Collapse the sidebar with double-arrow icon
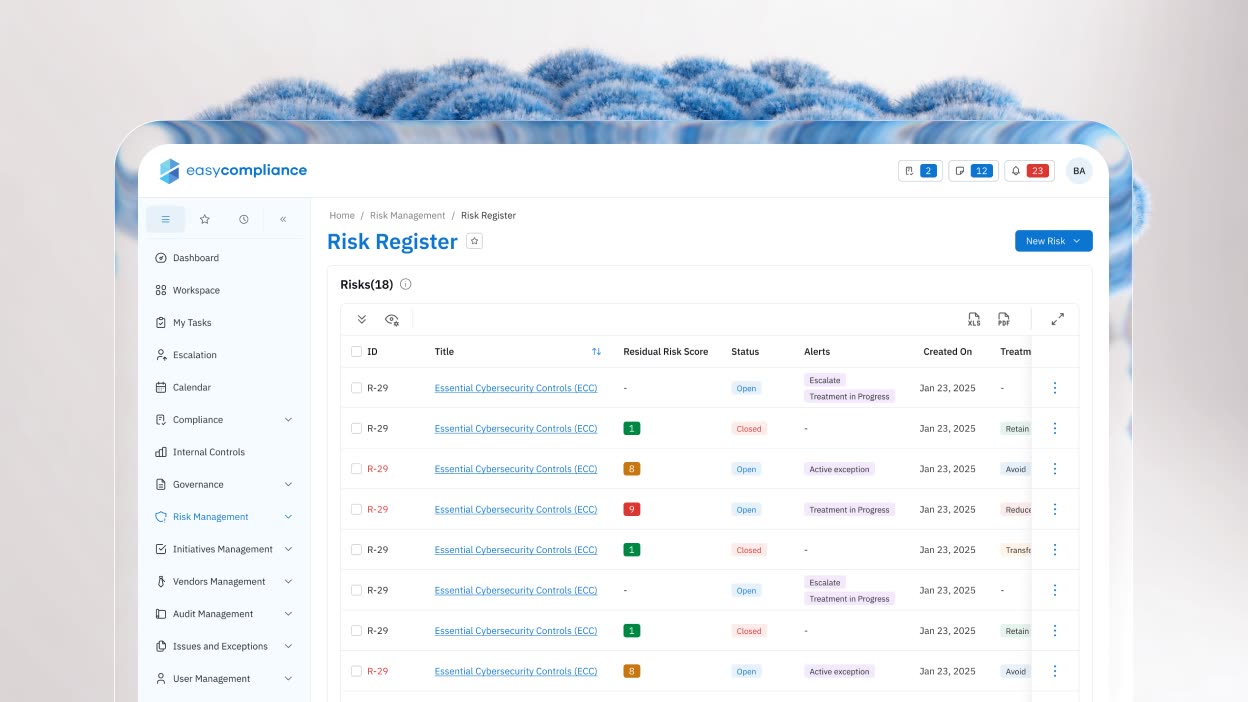The height and width of the screenshot is (702, 1248). click(x=283, y=219)
